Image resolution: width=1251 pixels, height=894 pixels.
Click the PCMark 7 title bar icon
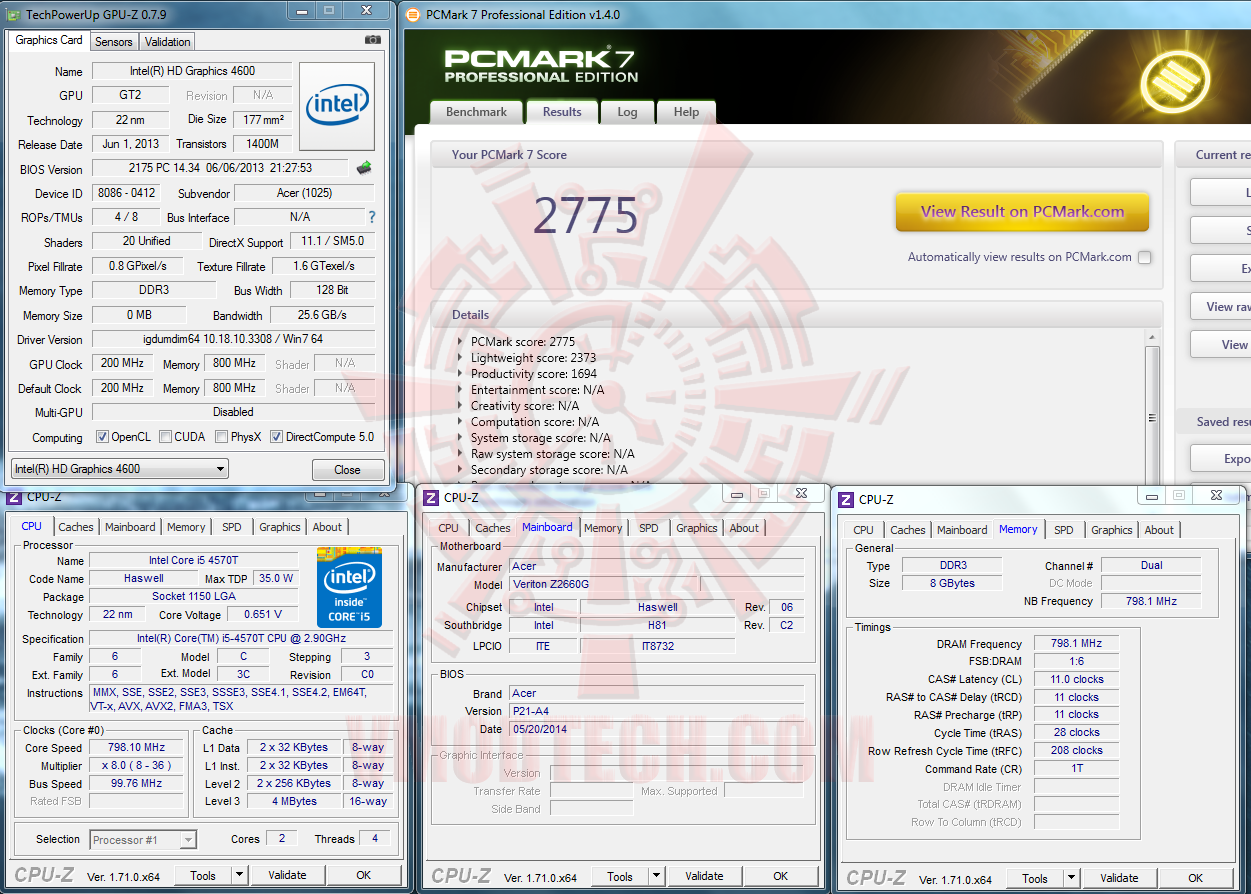point(413,14)
